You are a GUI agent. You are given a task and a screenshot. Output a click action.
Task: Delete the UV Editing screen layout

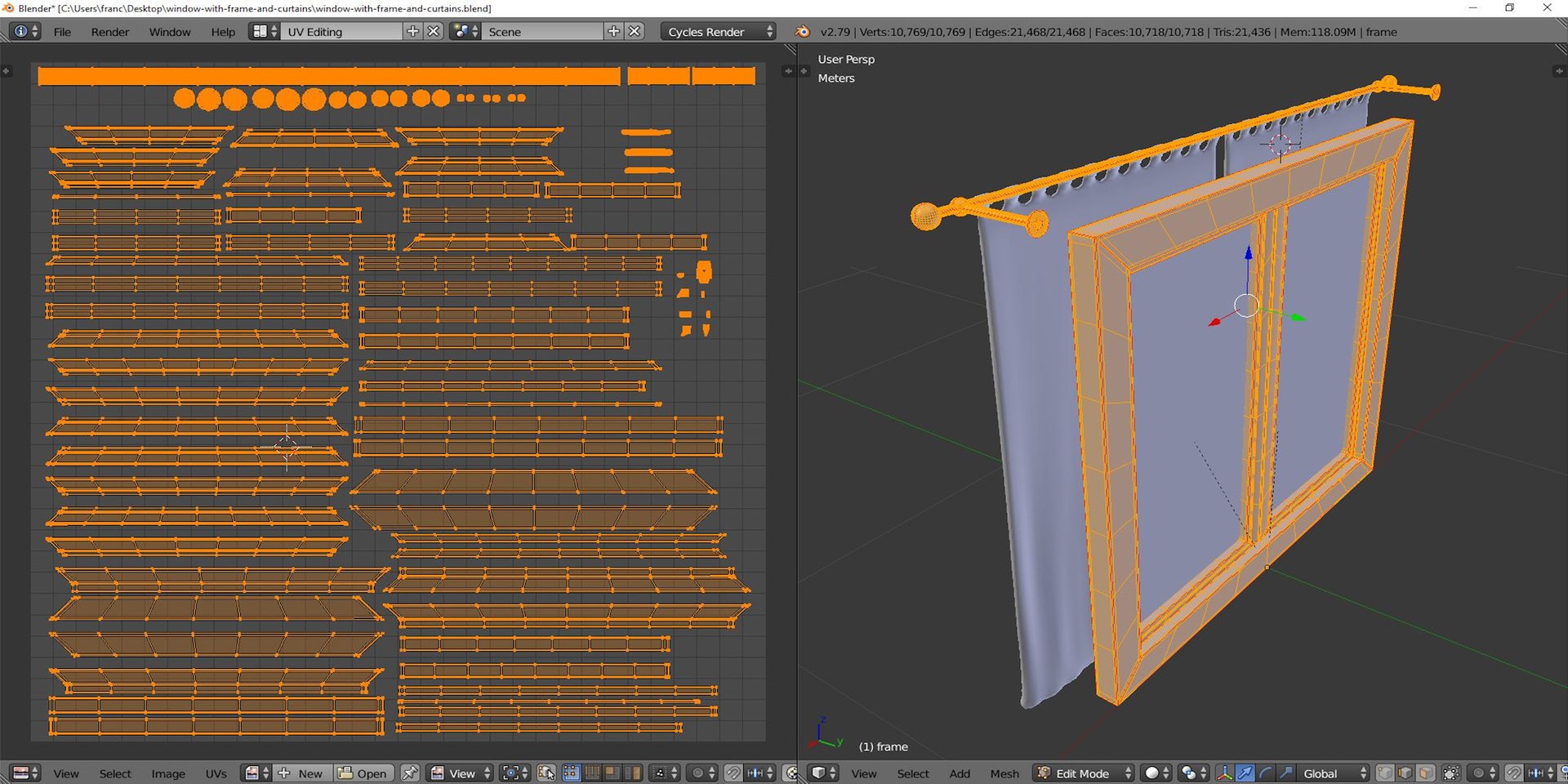[434, 32]
